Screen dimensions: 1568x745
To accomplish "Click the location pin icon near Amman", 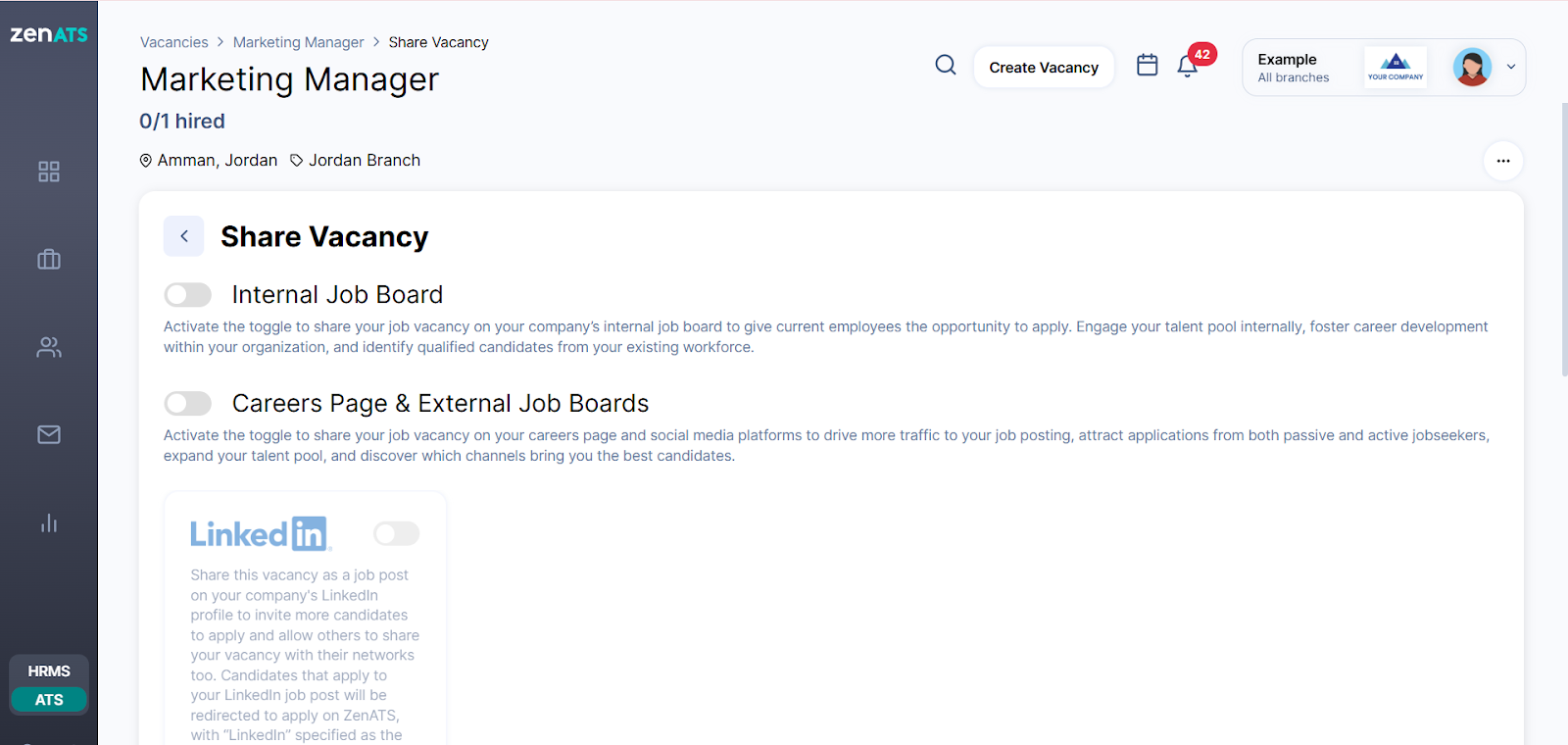I will 146,161.
